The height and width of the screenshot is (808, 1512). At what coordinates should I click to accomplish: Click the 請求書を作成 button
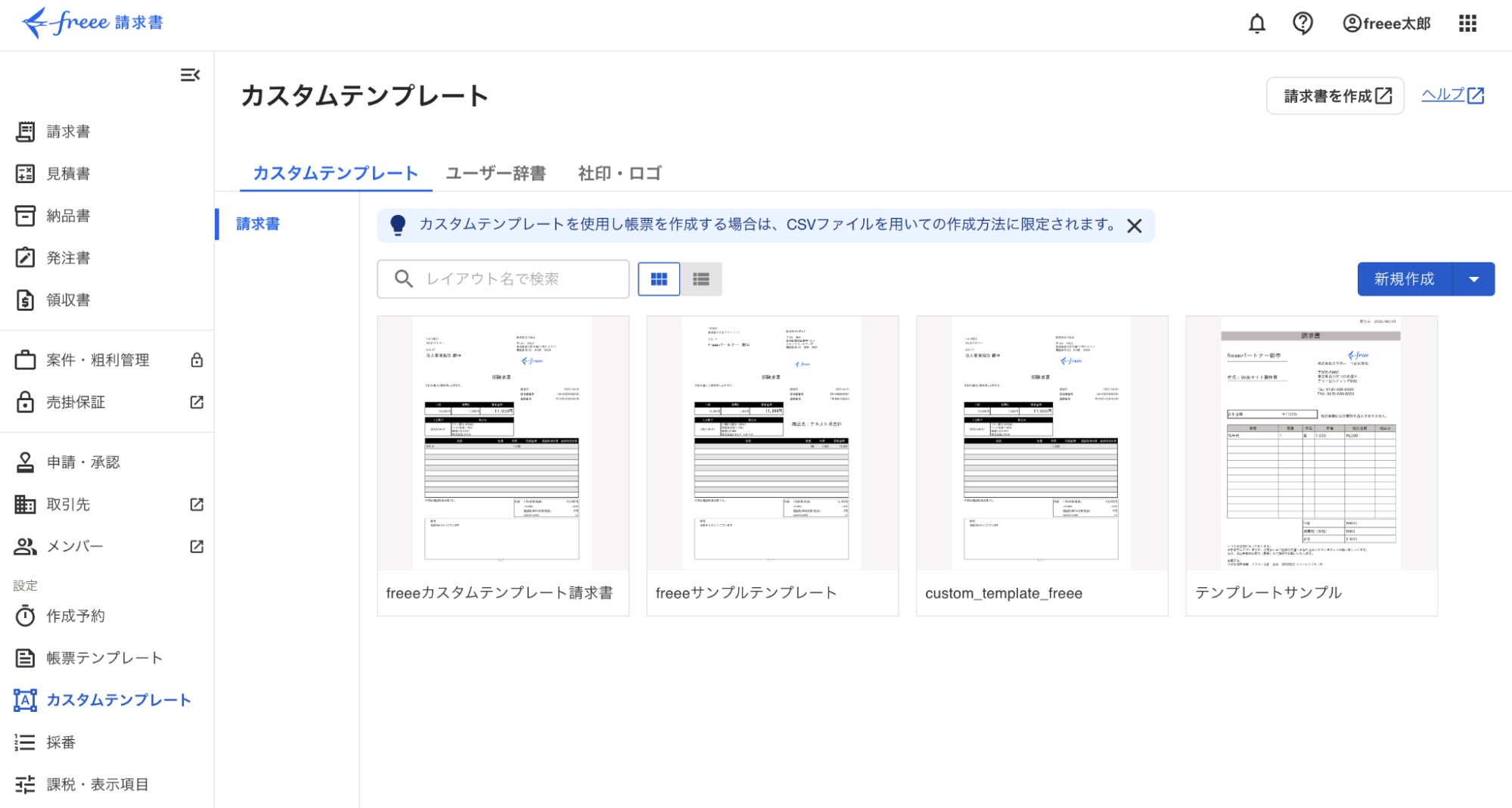(1335, 96)
